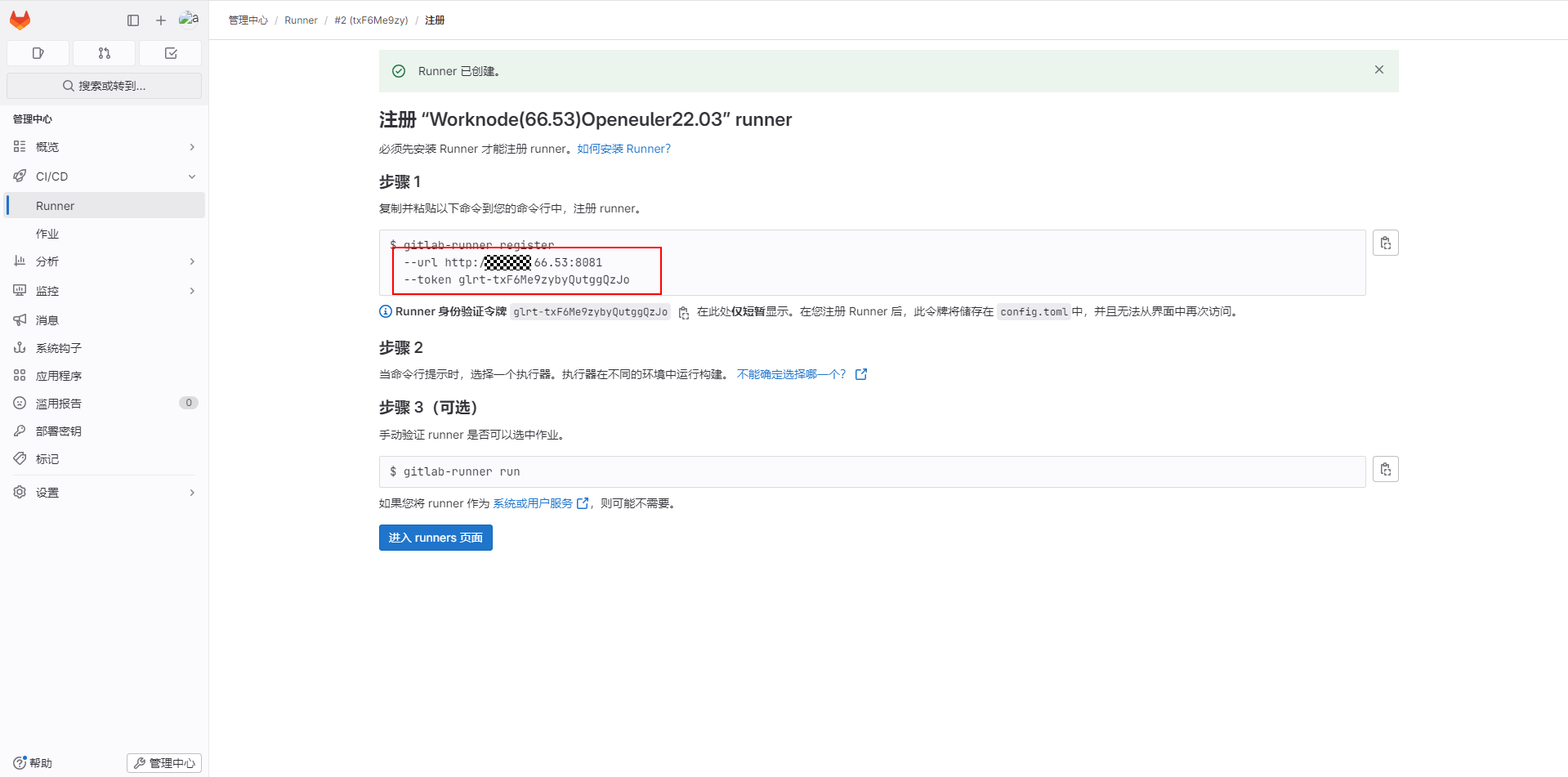Click the 概览 overview icon
The width and height of the screenshot is (1568, 777).
coord(20,147)
